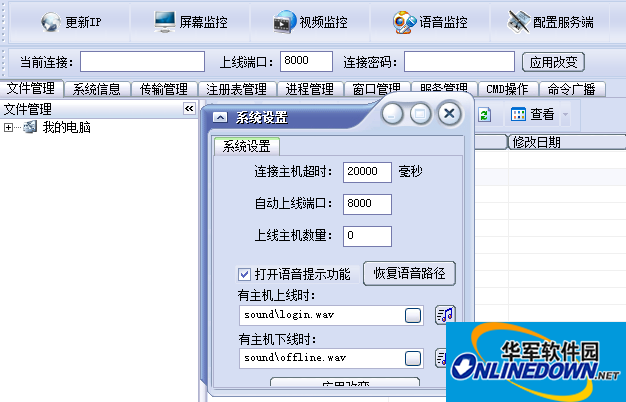
Task: Open 屏幕监控 screen monitoring
Action: (x=191, y=22)
